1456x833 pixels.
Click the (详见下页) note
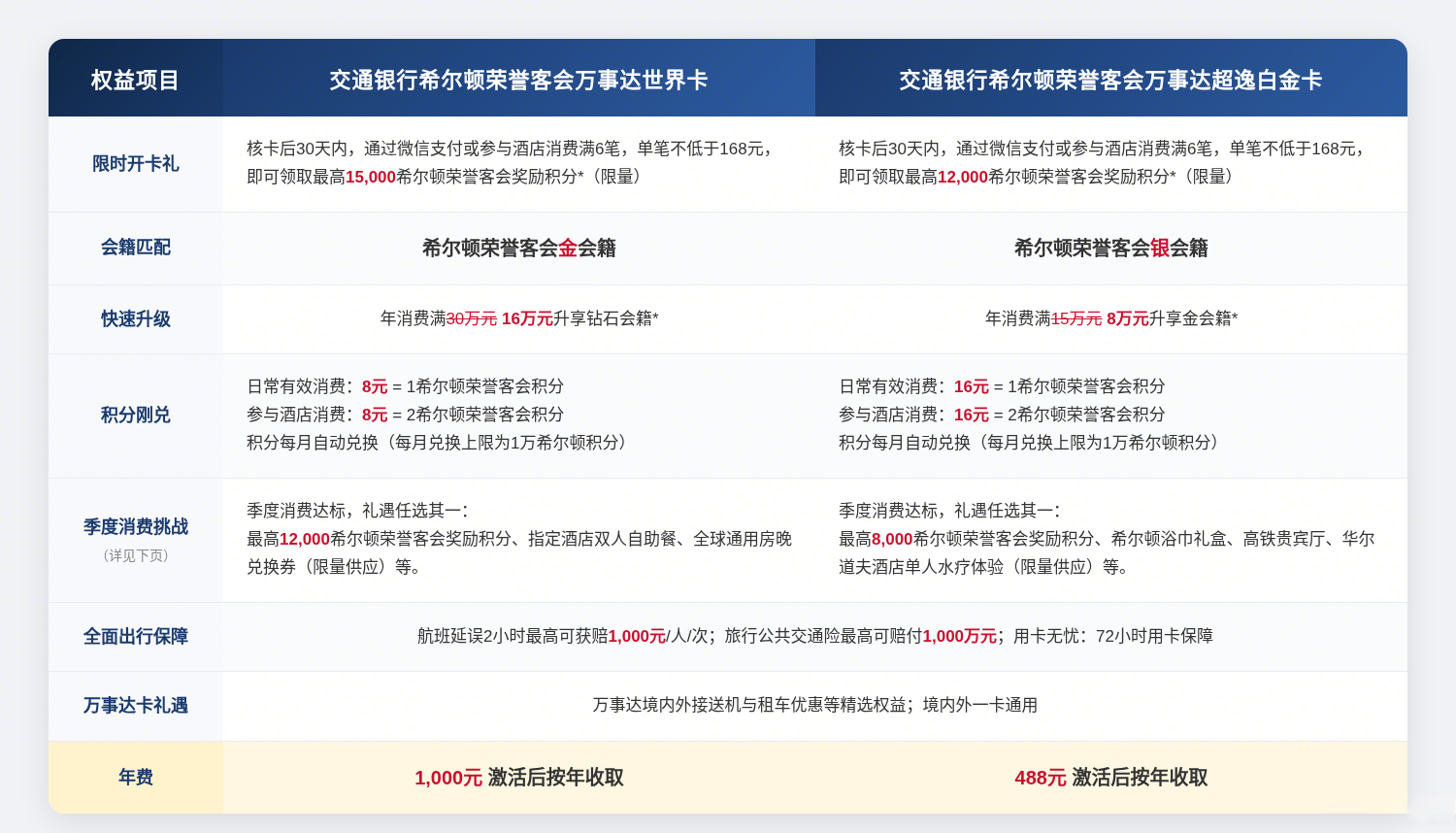click(x=135, y=556)
